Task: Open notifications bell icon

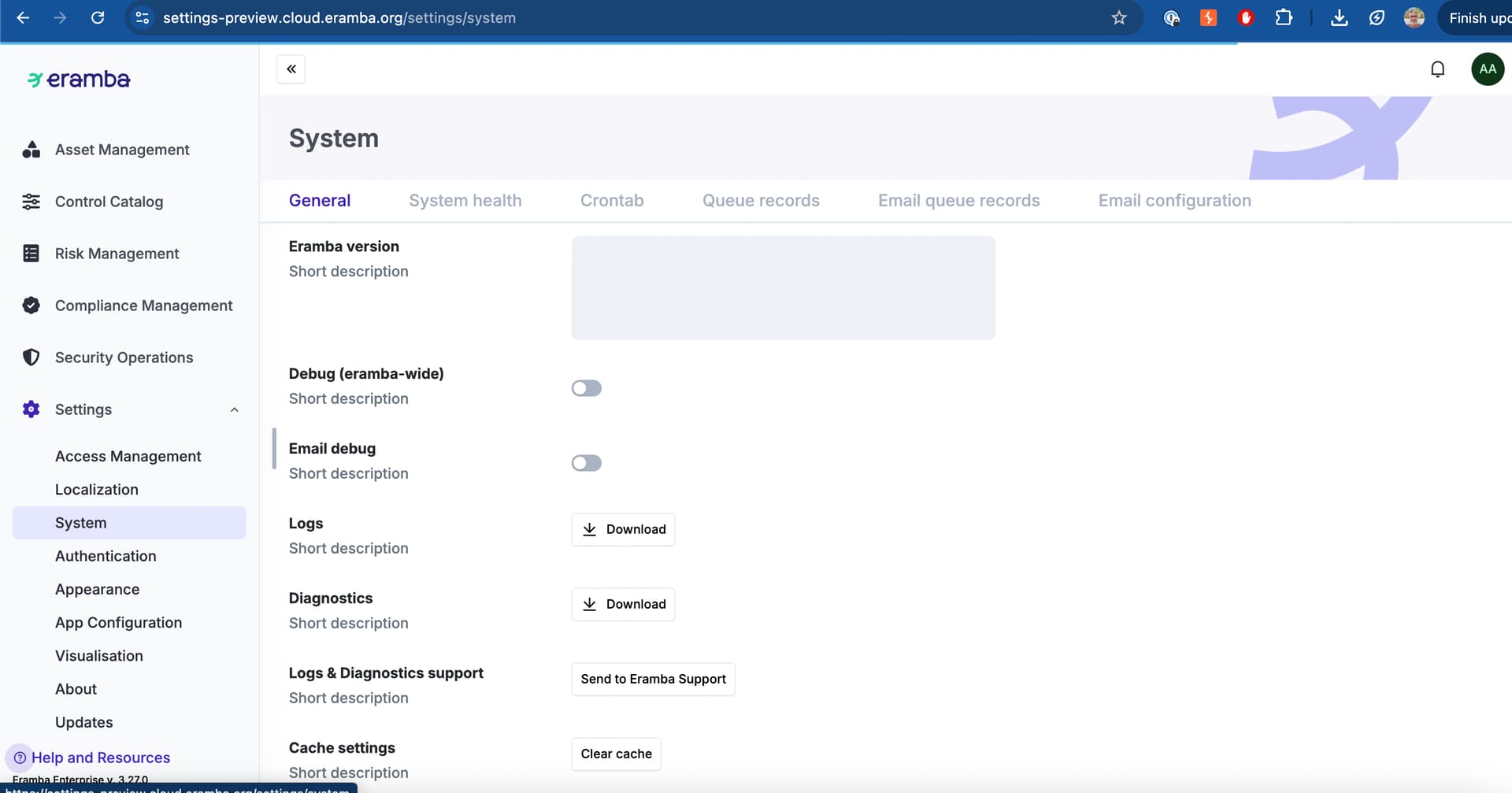Action: point(1437,69)
